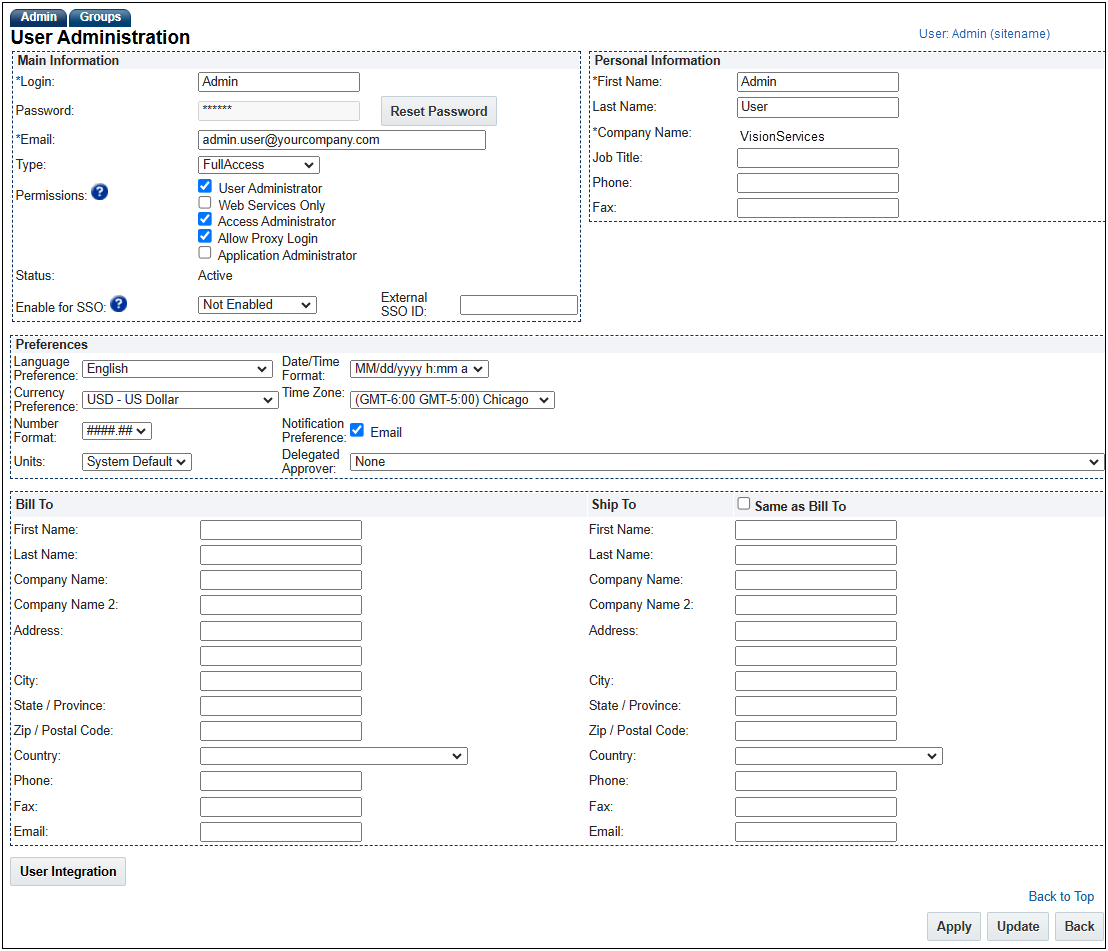
Task: Enable the Web Services Only permission
Action: [x=205, y=202]
